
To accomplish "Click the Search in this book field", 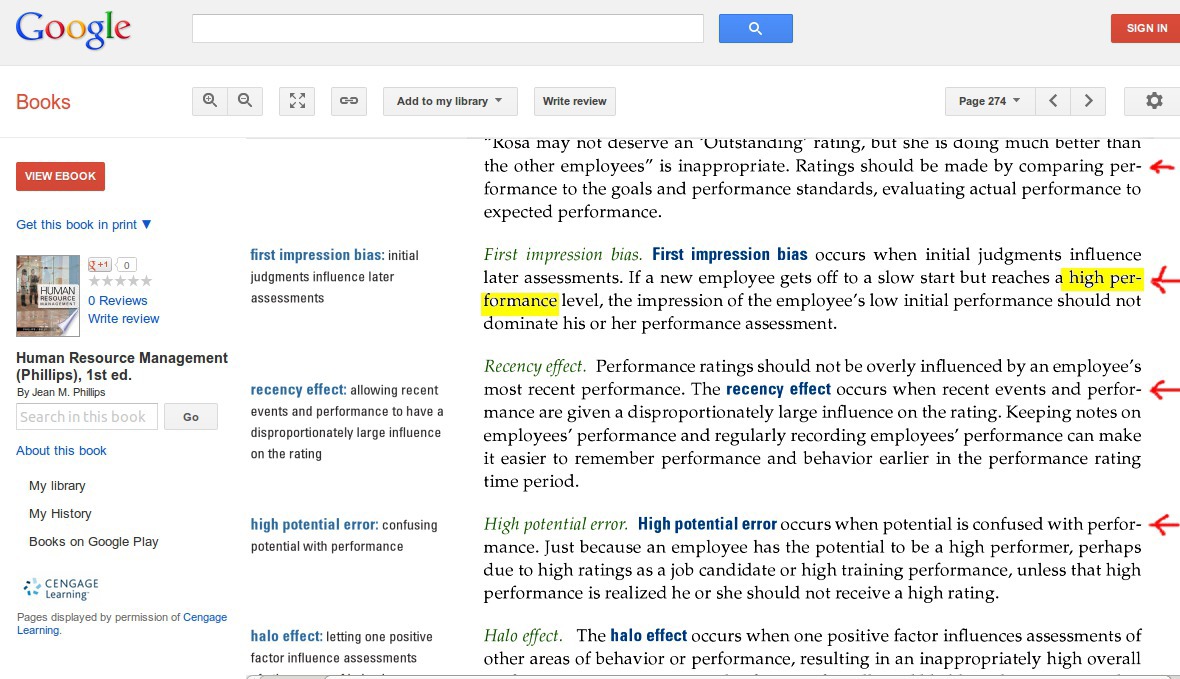I will pyautogui.click(x=87, y=417).
